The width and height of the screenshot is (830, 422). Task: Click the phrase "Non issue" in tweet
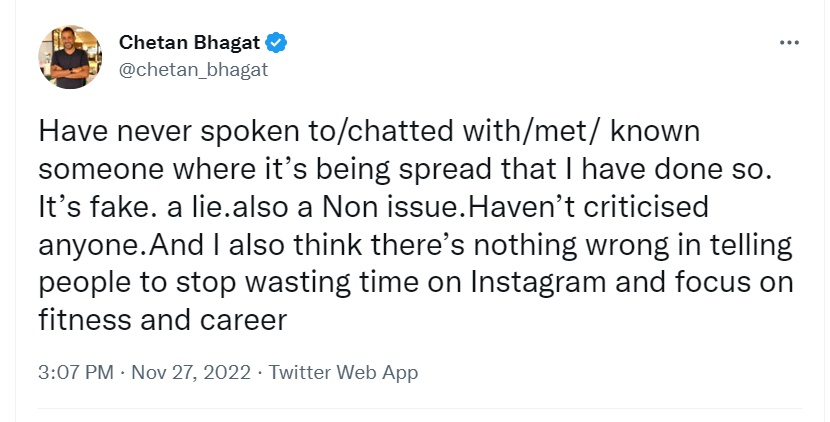[390, 207]
